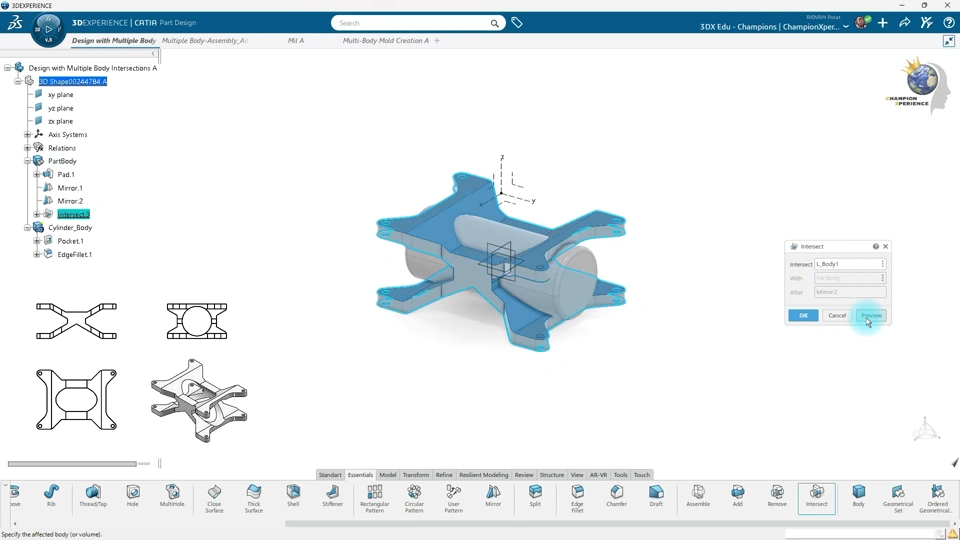Select the Shell tool in toolbar
The image size is (960, 540).
click(293, 495)
